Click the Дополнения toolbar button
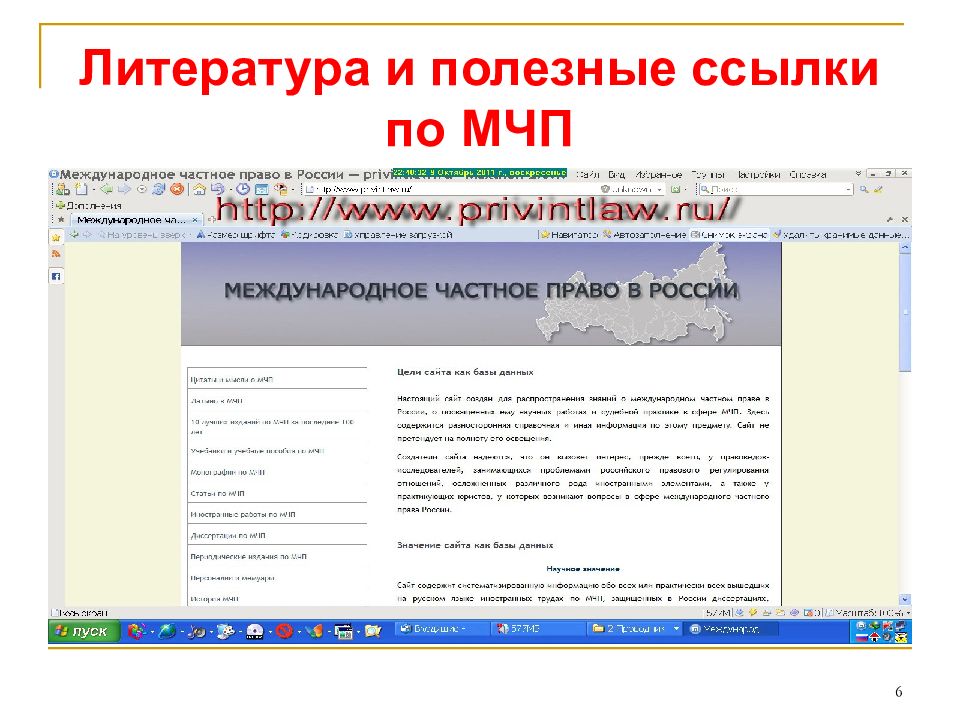 (89, 206)
